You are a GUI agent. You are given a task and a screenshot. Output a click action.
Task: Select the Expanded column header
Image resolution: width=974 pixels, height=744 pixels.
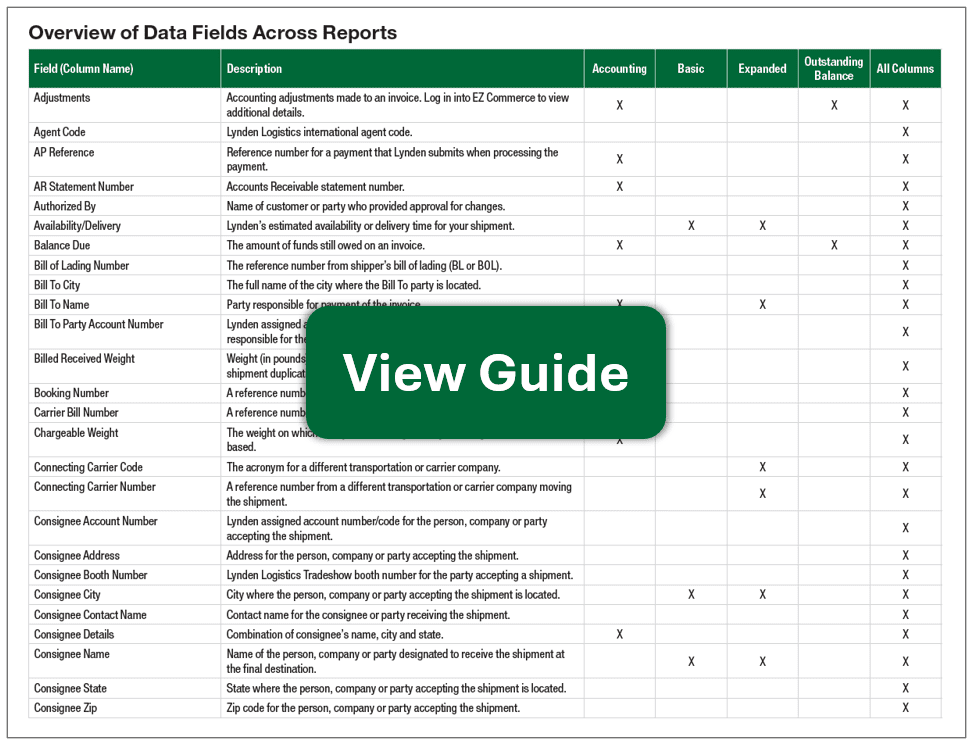762,69
